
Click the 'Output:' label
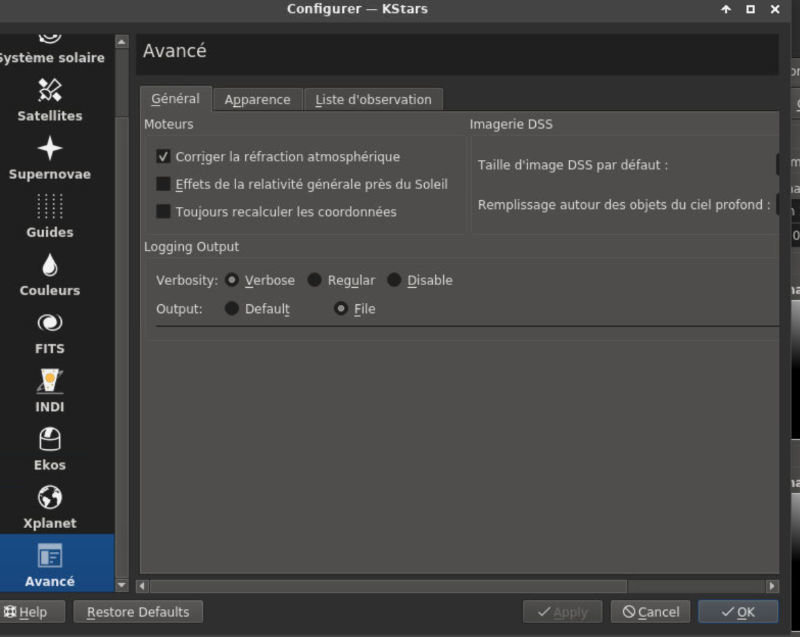point(179,309)
